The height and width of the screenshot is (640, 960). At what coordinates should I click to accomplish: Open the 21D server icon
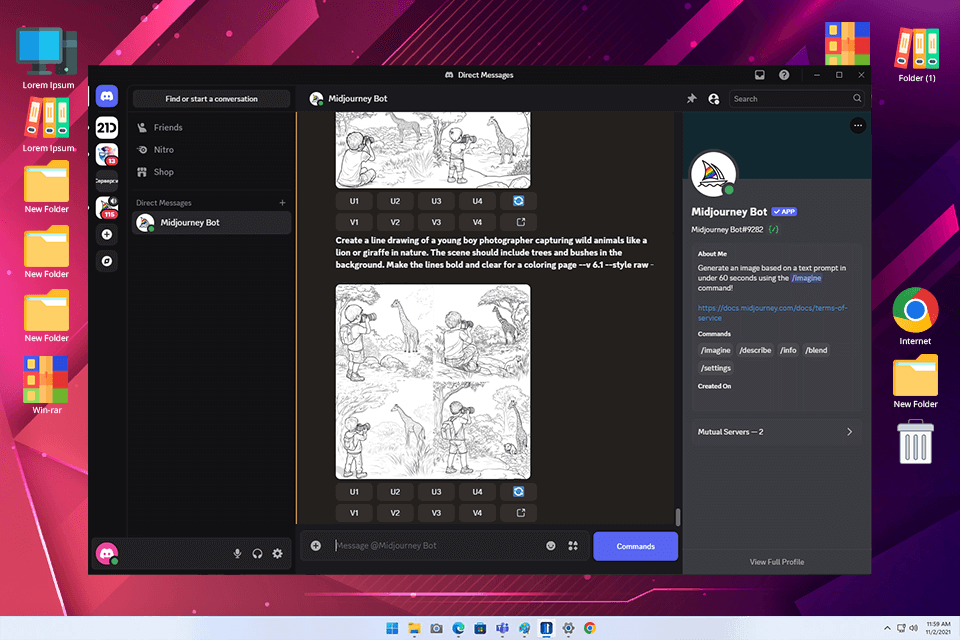107,127
